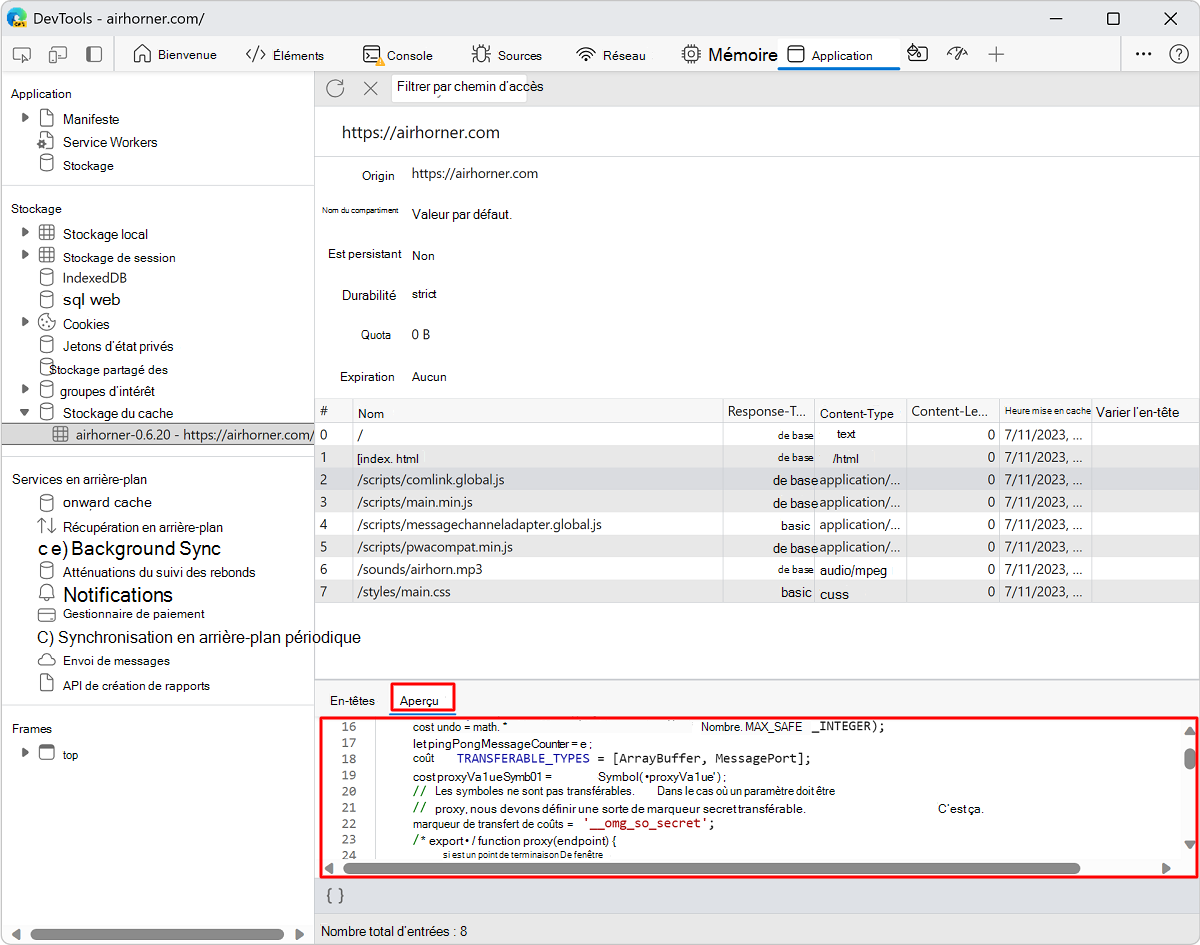The width and height of the screenshot is (1200, 945).
Task: Open Récupération en arrière-plan
Action: pyautogui.click(x=143, y=527)
